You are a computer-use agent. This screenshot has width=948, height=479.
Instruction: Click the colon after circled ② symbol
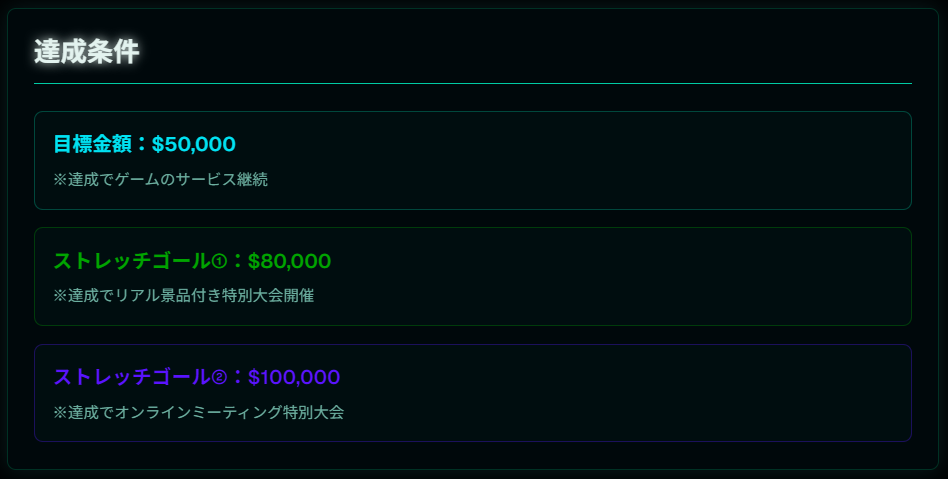(x=237, y=378)
